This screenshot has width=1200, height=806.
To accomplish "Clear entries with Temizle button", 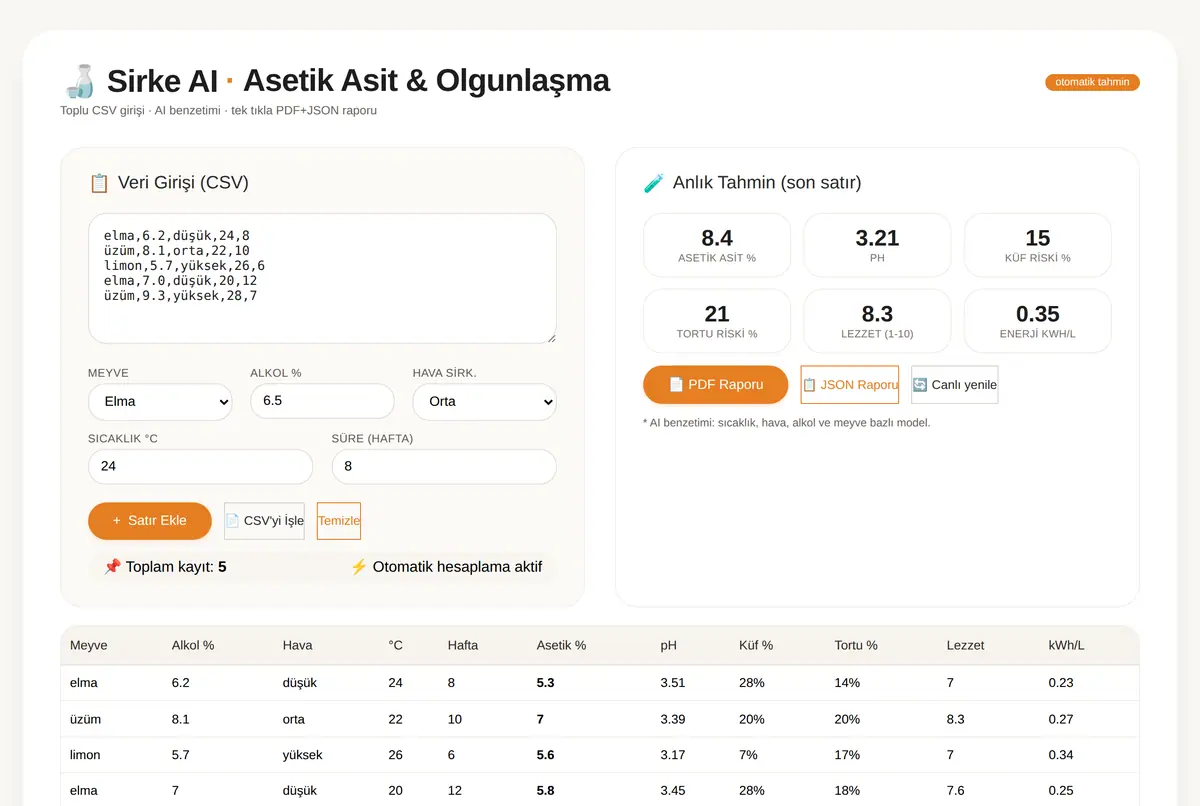I will point(339,521).
